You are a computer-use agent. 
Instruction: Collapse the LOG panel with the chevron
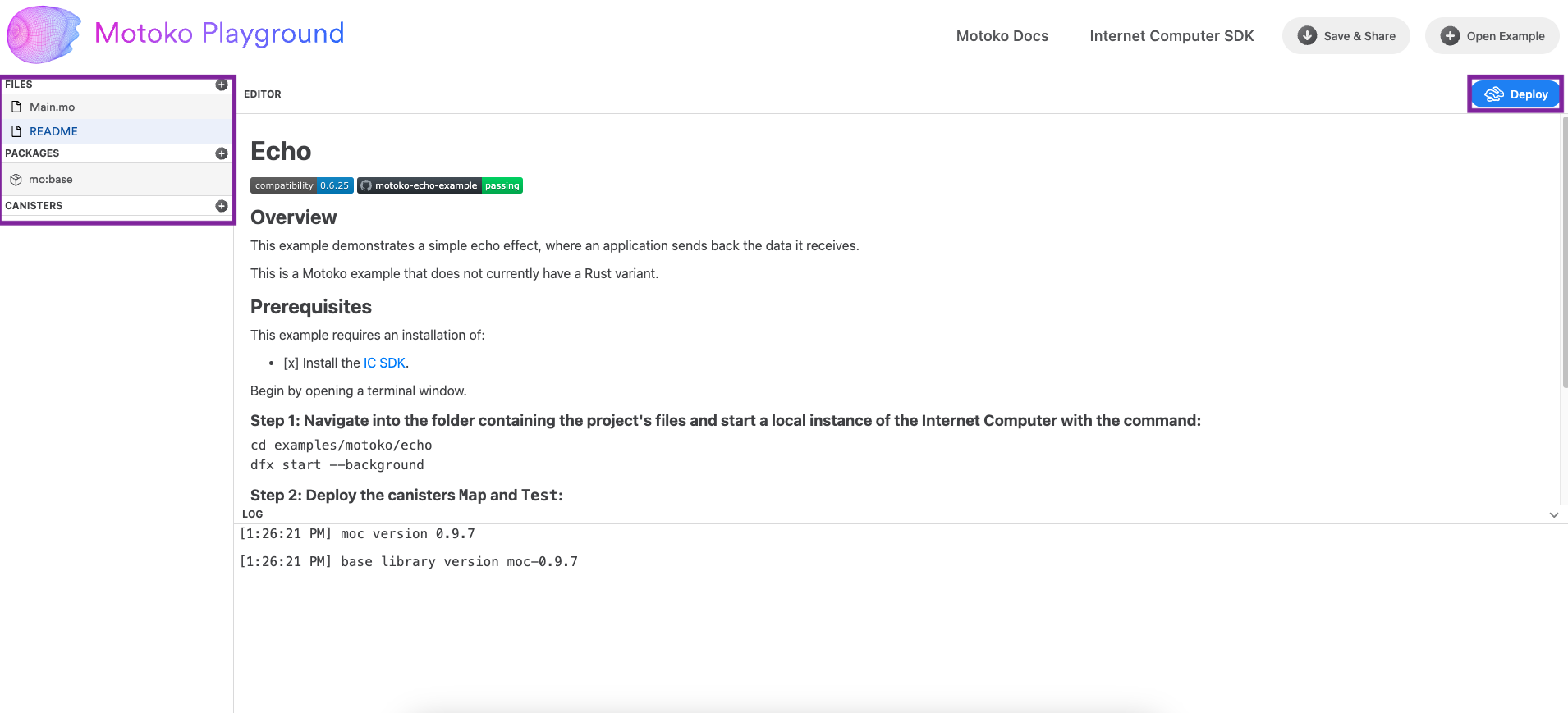(x=1554, y=514)
